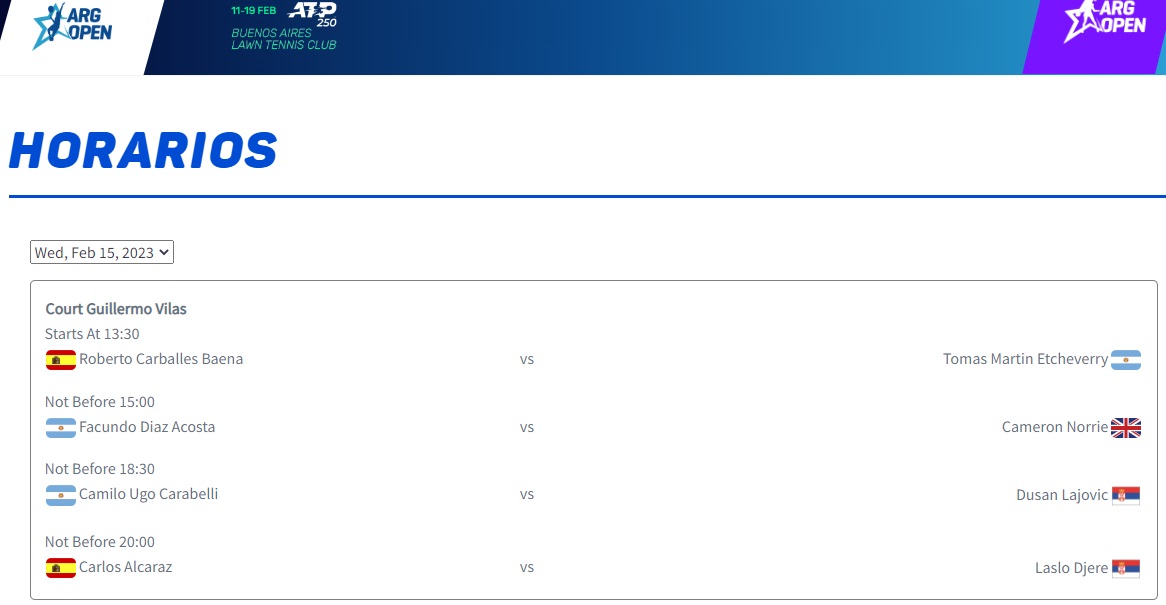Select player name Cameron Norrie
Screen dimensions: 1166x605
coord(1054,427)
